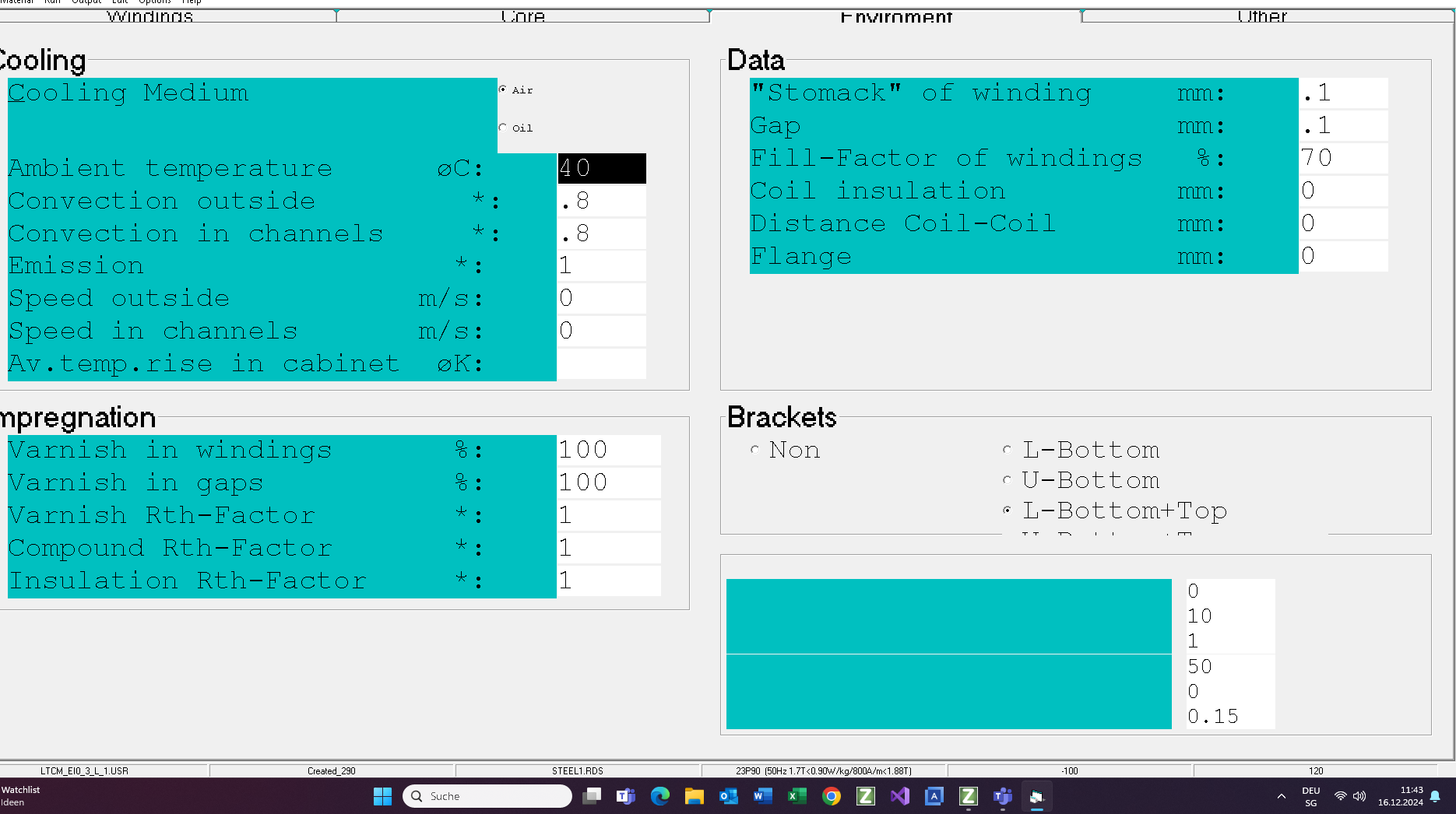
Task: Click status bar entry 23P90 steel description
Action: (x=824, y=771)
